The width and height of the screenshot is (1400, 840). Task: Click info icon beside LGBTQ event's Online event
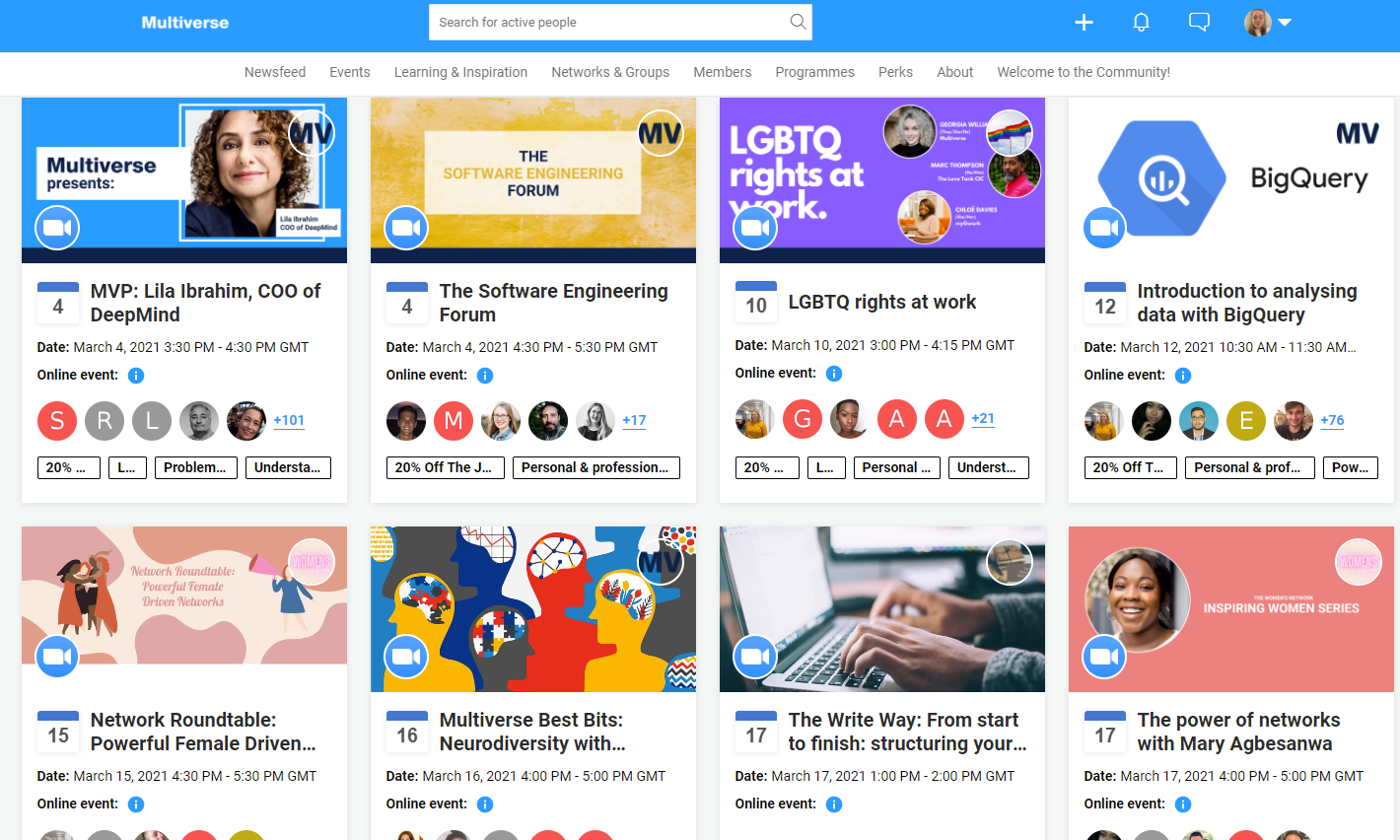[834, 374]
